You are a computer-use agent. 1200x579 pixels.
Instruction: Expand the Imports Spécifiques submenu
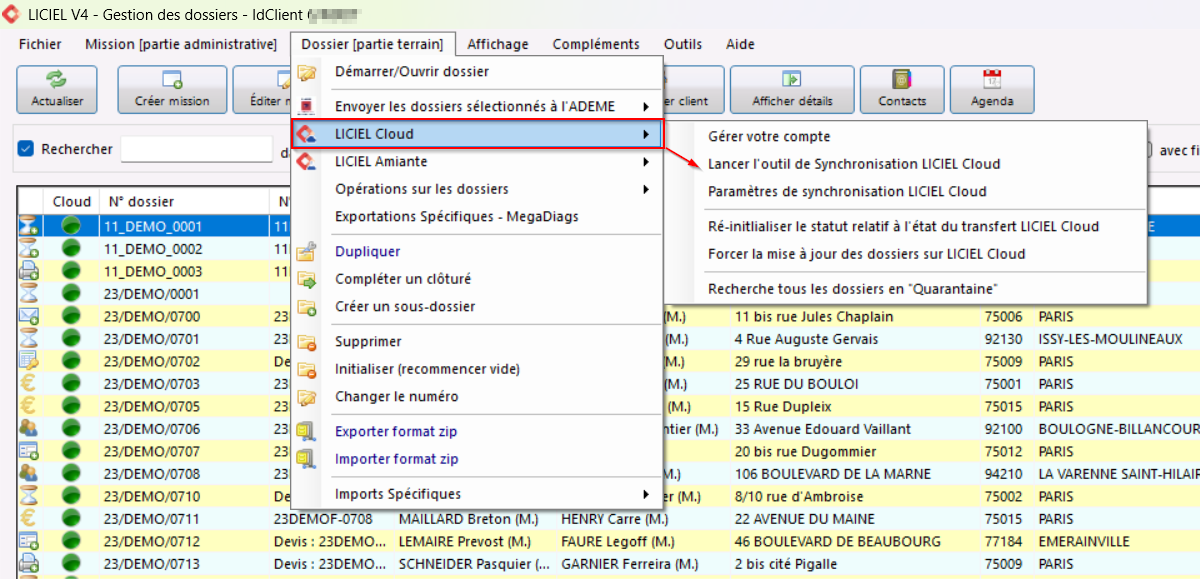(477, 494)
